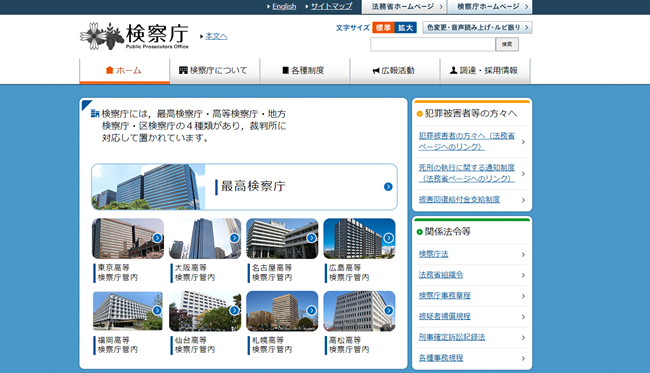Set text size to 標準
Viewport: 650px width, 373px height.
[383, 27]
